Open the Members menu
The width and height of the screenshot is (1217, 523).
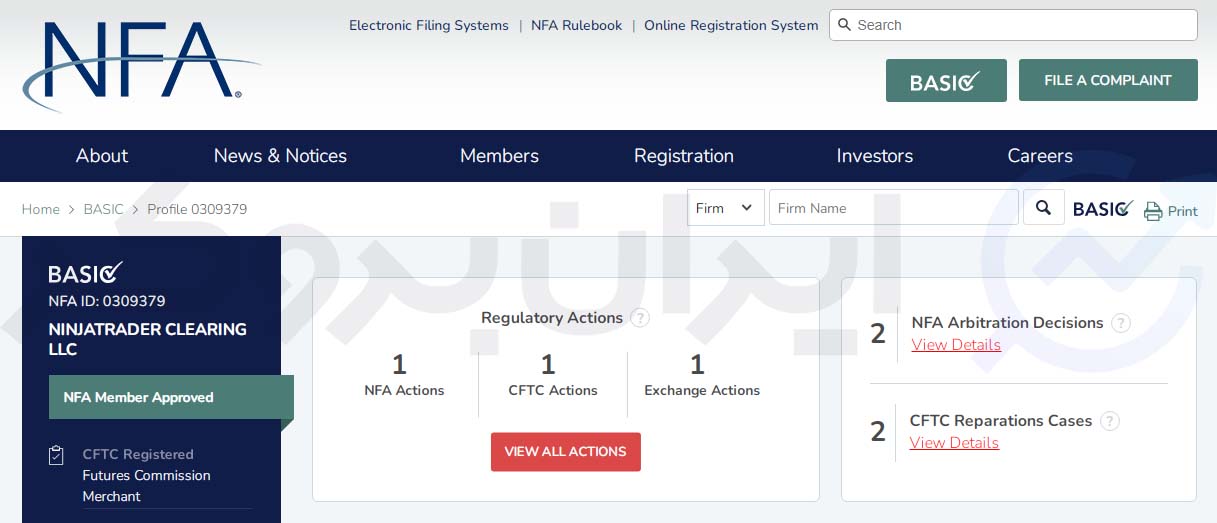tap(499, 156)
